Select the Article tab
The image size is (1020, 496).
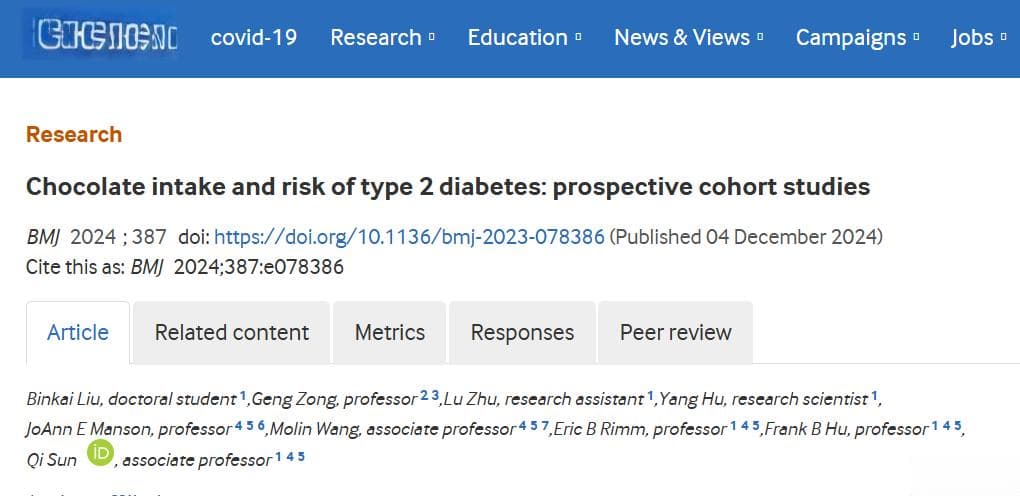78,333
